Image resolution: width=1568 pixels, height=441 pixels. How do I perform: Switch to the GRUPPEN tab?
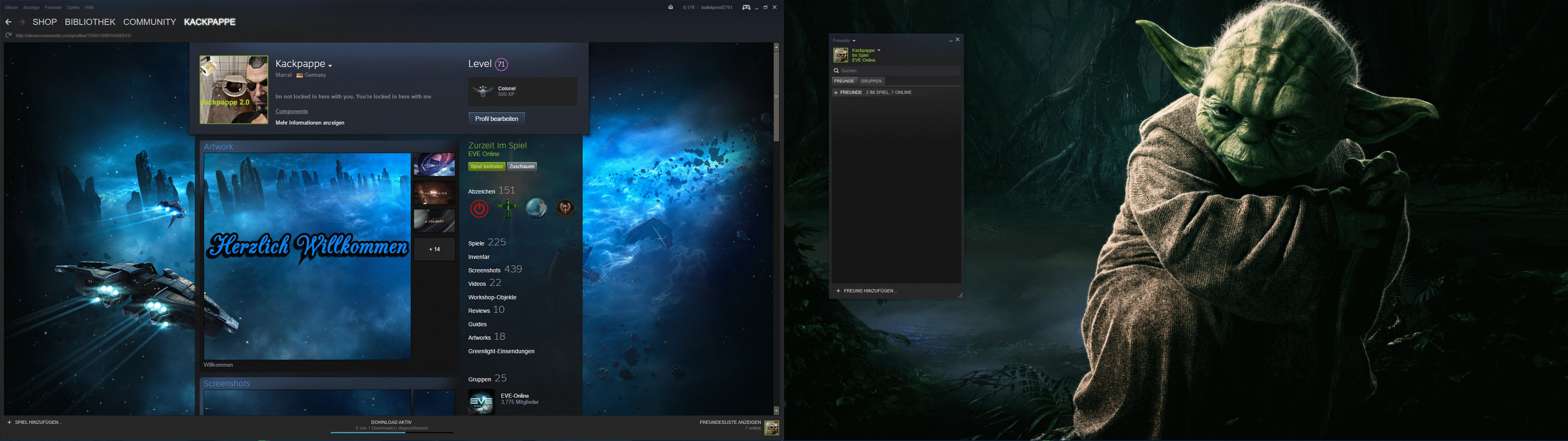[x=871, y=81]
